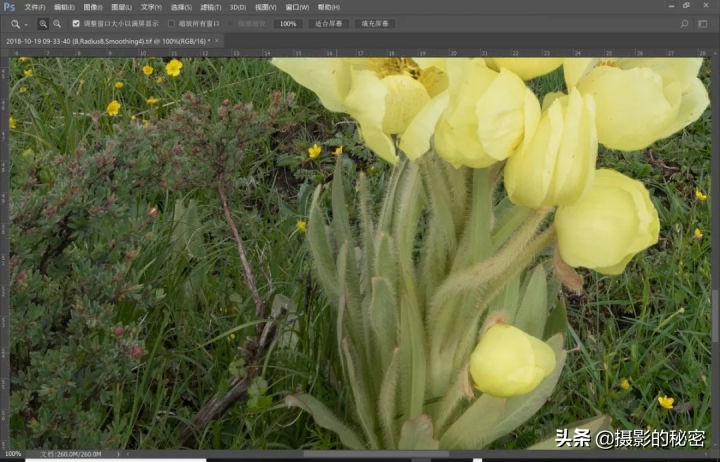Open the 图像 menu
The height and width of the screenshot is (462, 720).
coord(92,7)
